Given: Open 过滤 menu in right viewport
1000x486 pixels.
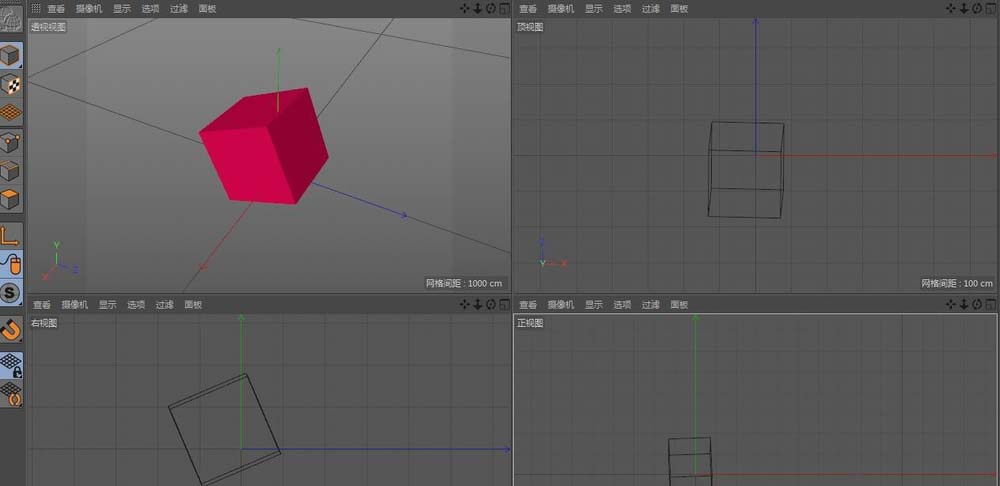Looking at the screenshot, I should [165, 304].
